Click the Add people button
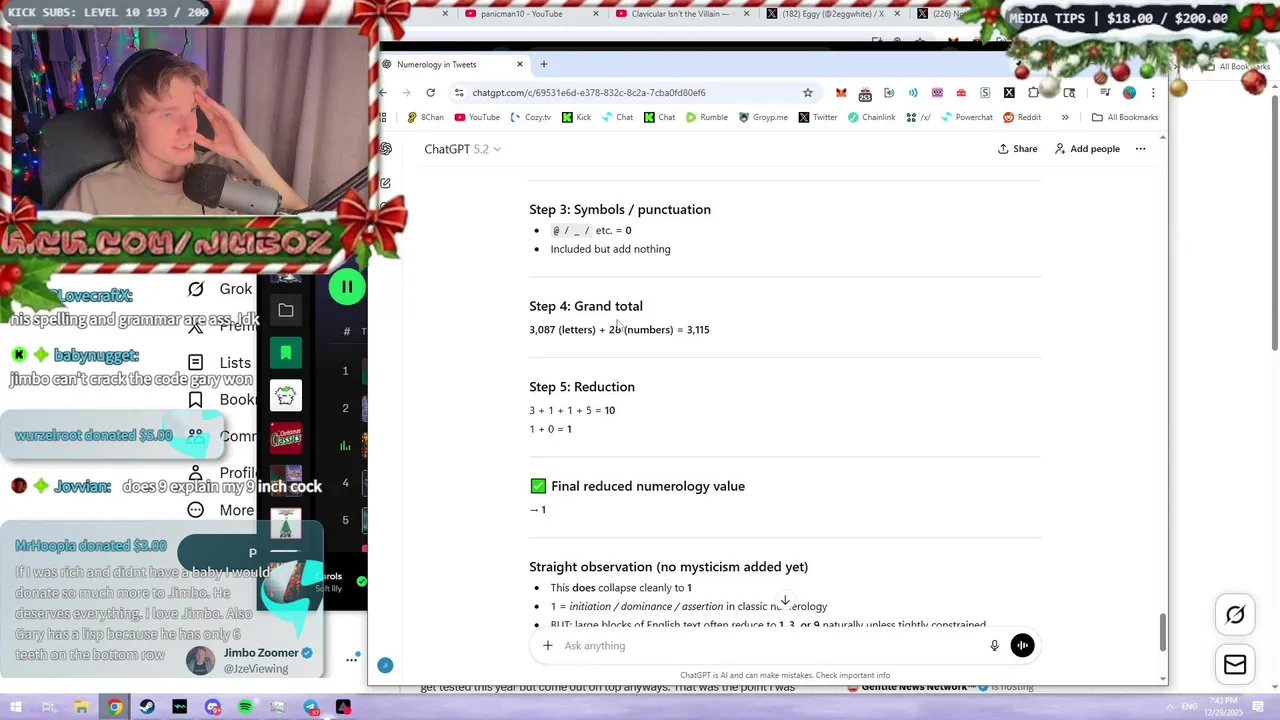 (x=1087, y=149)
